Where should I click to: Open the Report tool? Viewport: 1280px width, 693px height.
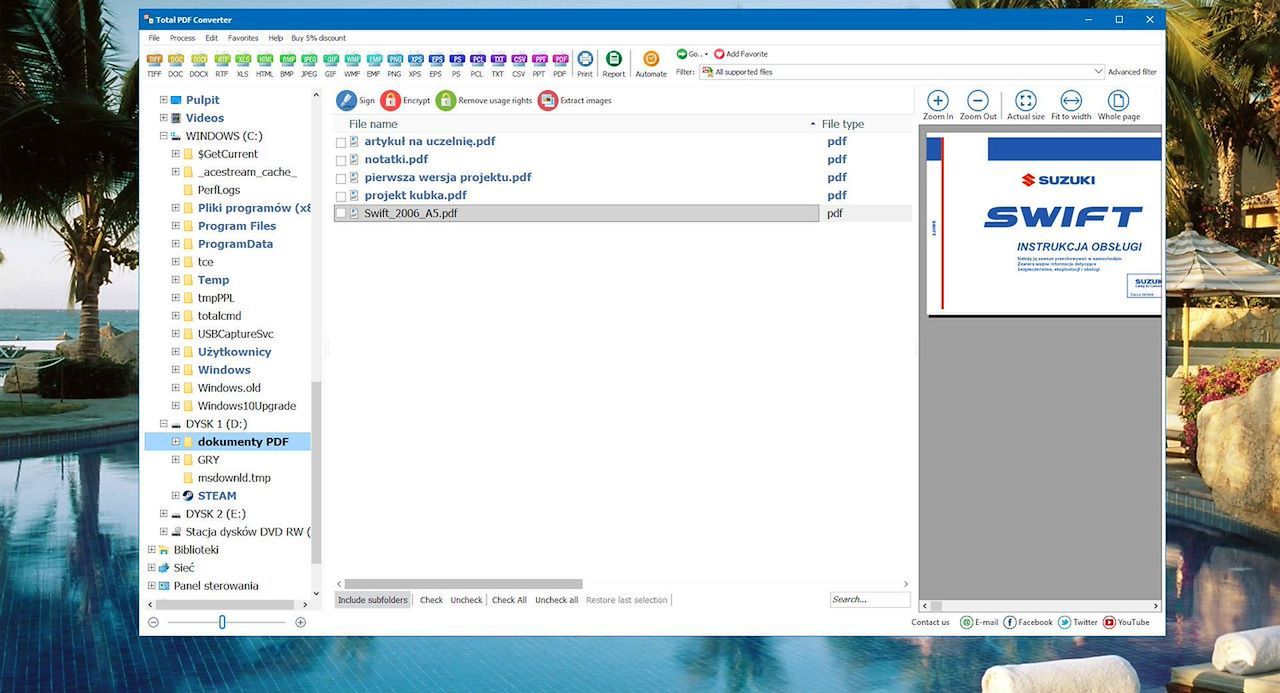point(614,64)
